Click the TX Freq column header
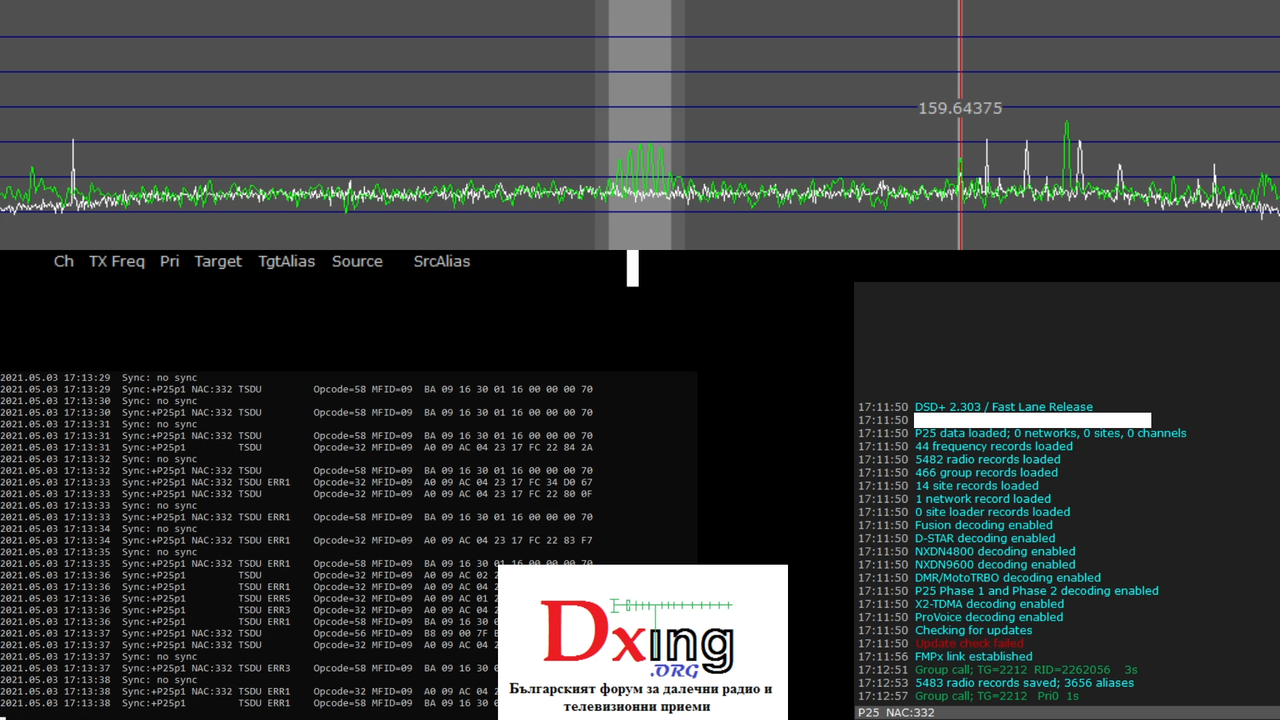 coord(117,261)
